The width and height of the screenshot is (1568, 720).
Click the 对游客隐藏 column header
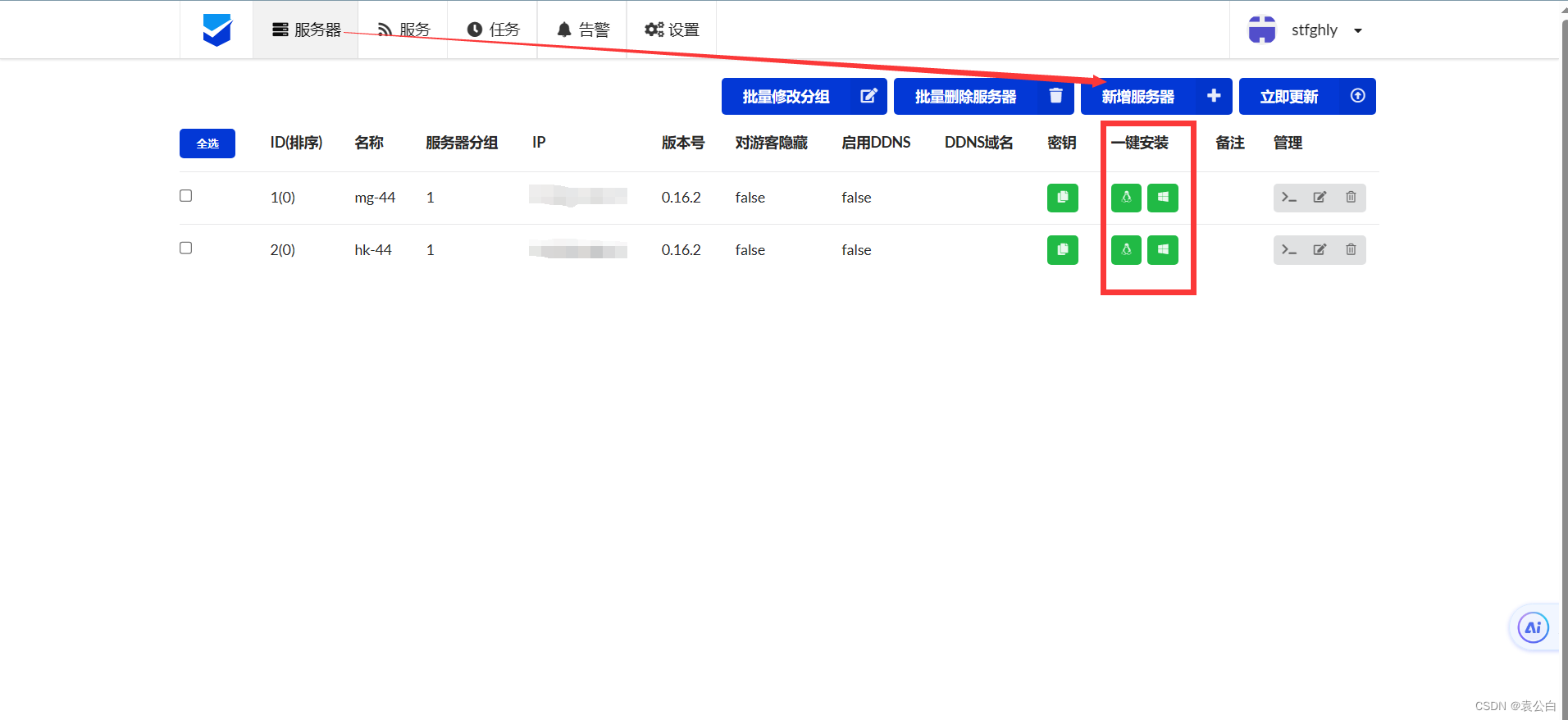point(771,143)
